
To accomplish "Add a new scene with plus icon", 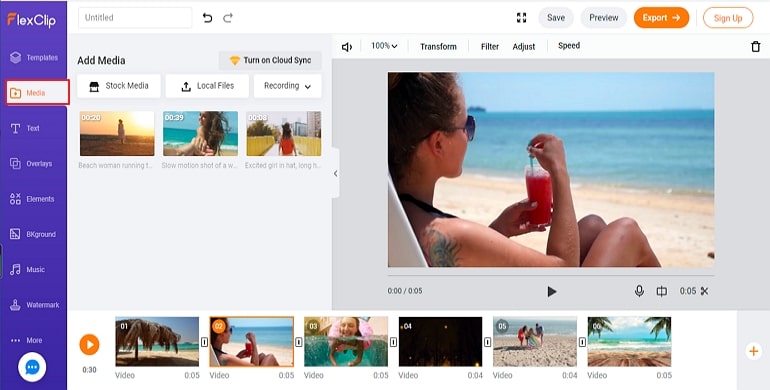I will 753,351.
